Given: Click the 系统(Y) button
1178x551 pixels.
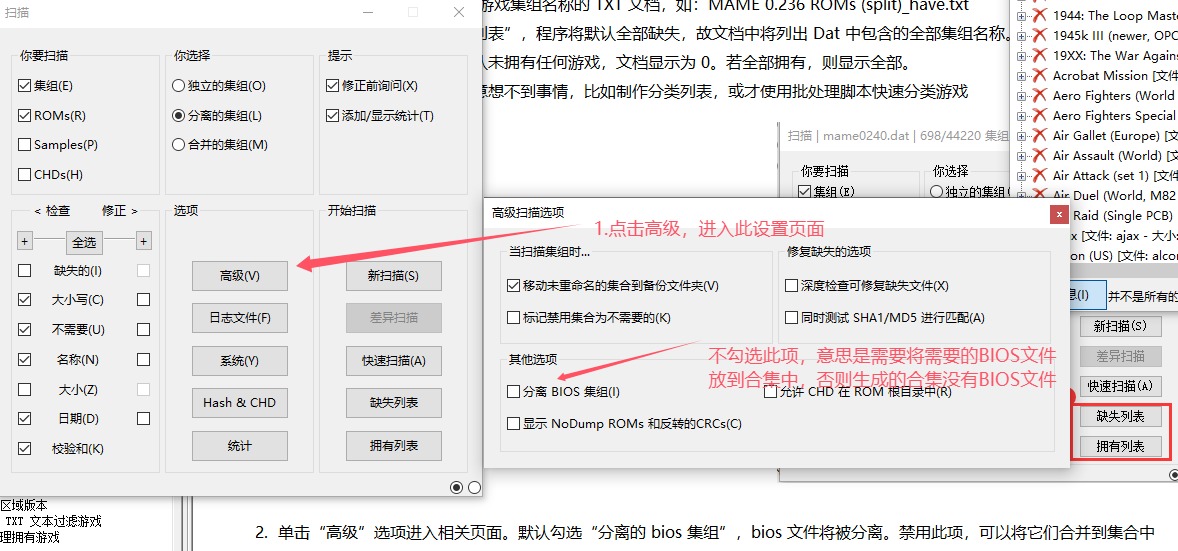Looking at the screenshot, I should pyautogui.click(x=240, y=361).
